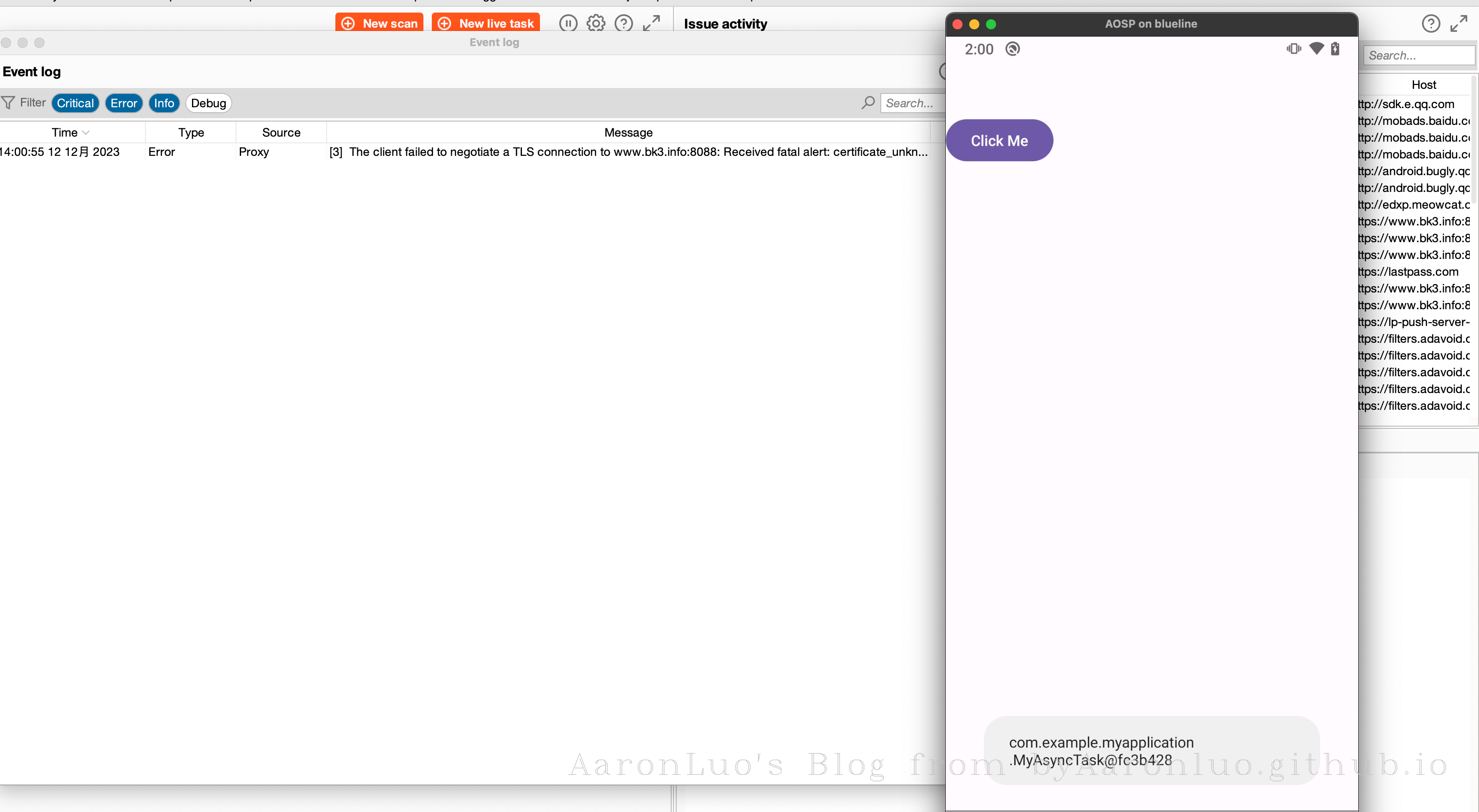Expand Issue activity panel via top-right arrows

[x=1458, y=23]
